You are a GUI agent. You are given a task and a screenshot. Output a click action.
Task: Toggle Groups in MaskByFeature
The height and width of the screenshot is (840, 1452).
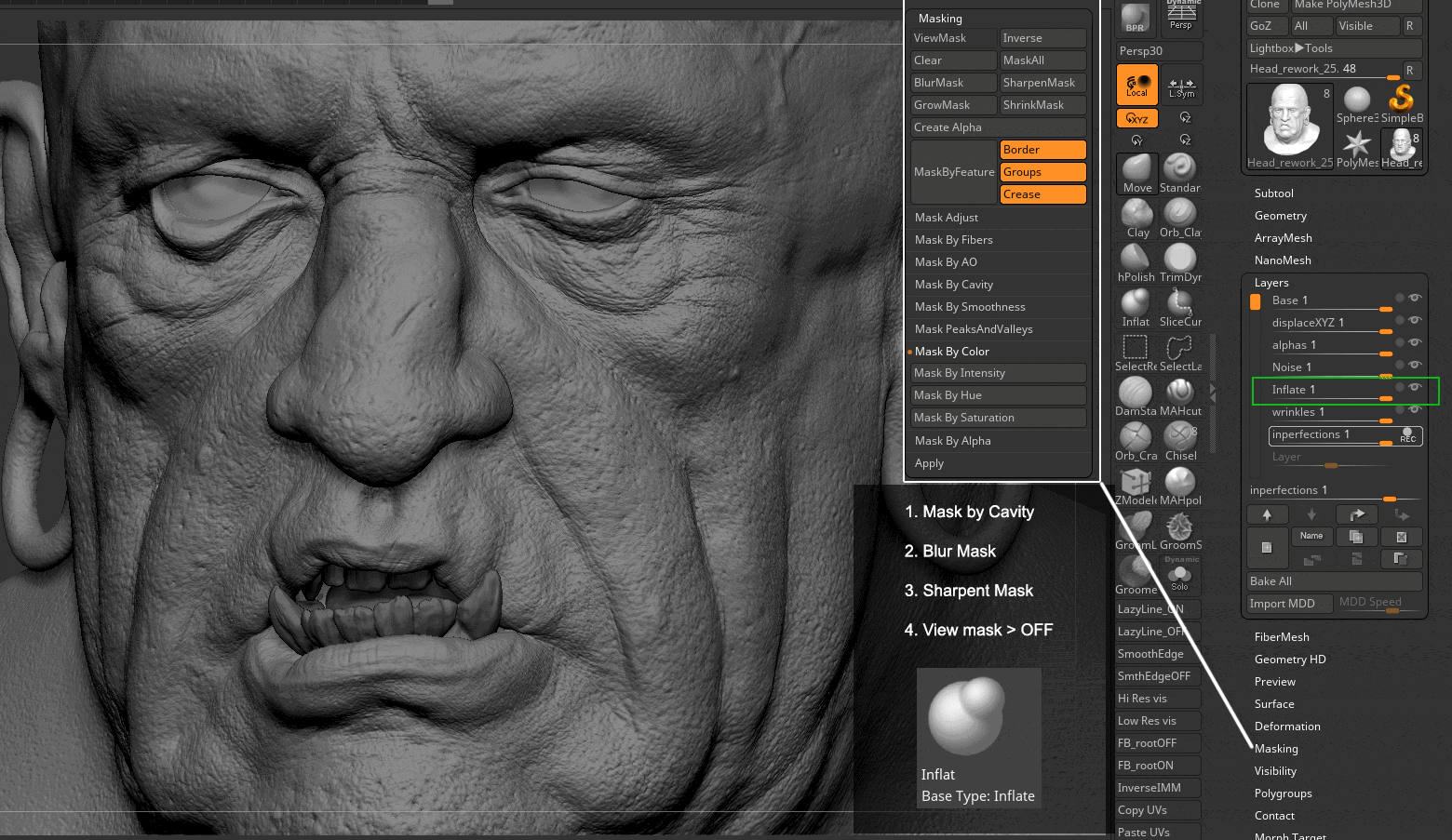1043,172
